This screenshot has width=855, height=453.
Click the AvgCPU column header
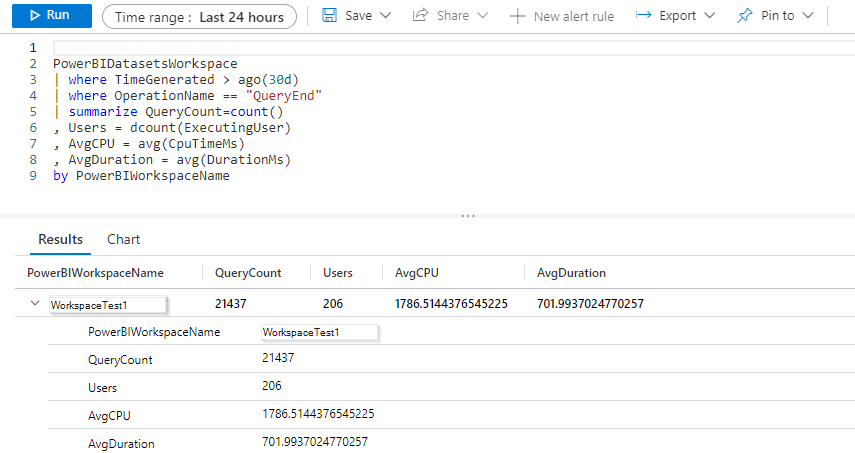pos(417,273)
